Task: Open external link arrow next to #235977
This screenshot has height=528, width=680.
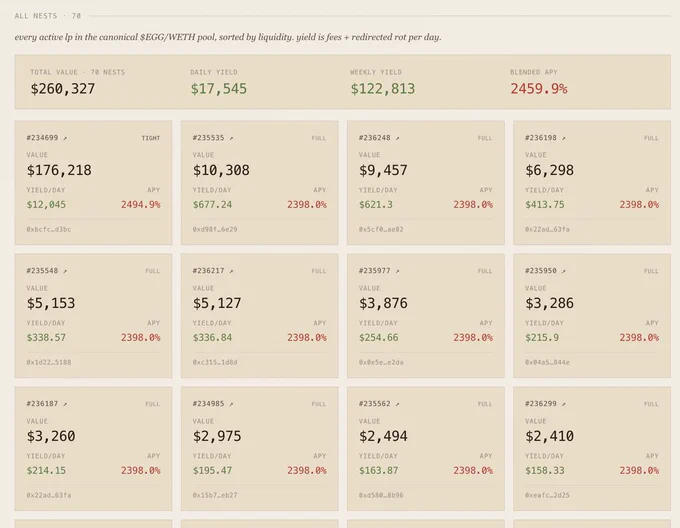Action: click(x=397, y=271)
